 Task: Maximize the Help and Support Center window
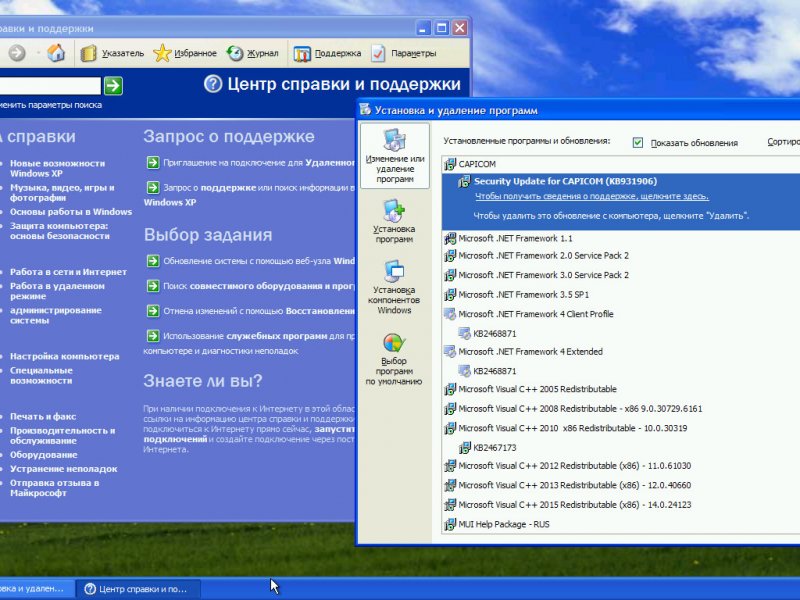[x=441, y=28]
